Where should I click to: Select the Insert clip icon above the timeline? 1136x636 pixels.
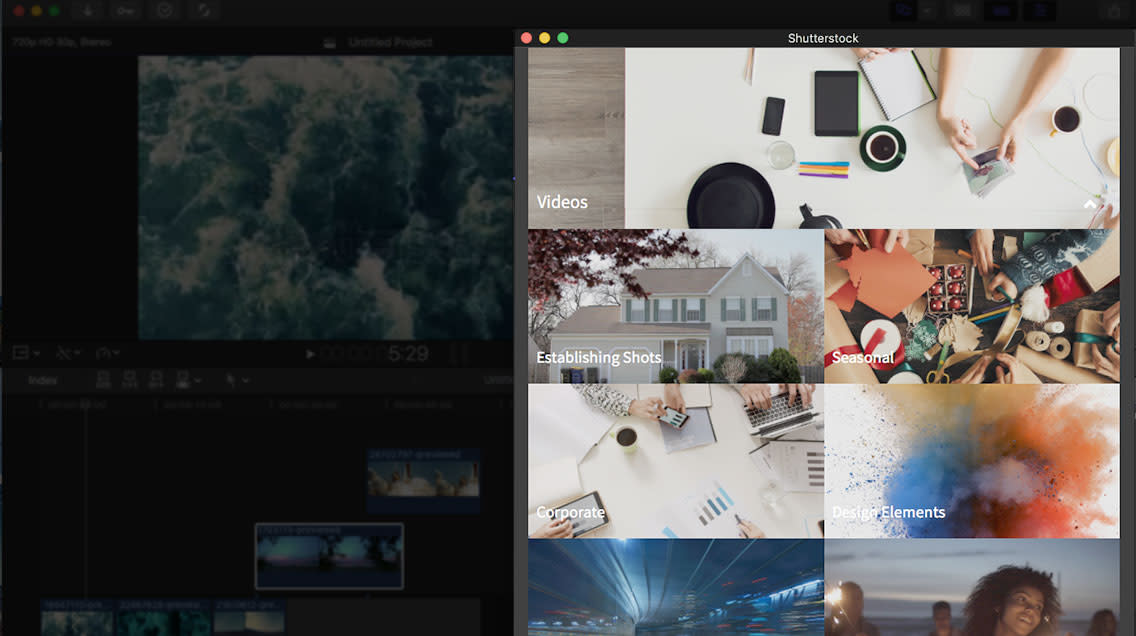[x=128, y=379]
